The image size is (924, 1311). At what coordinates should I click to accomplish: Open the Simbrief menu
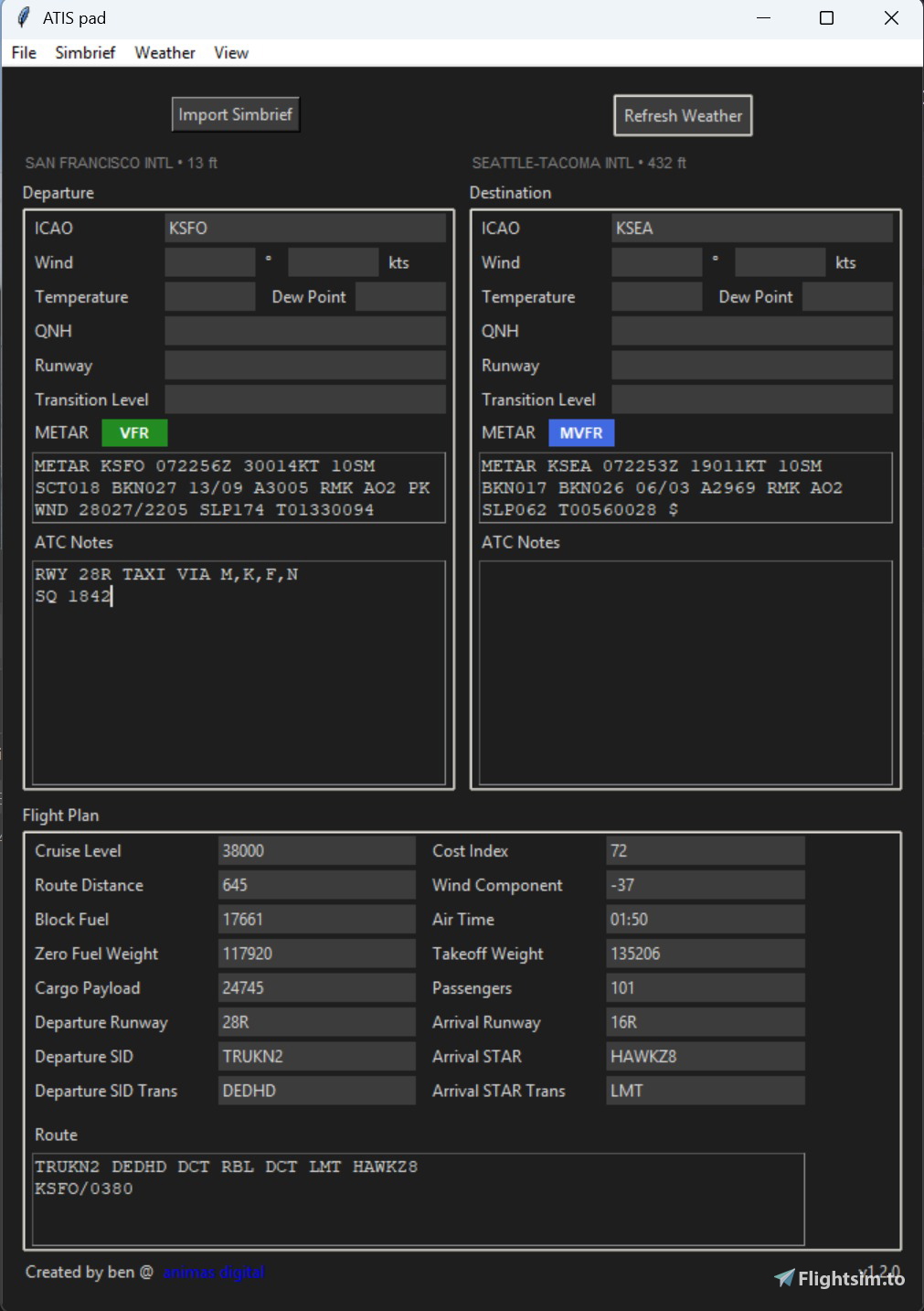coord(85,53)
